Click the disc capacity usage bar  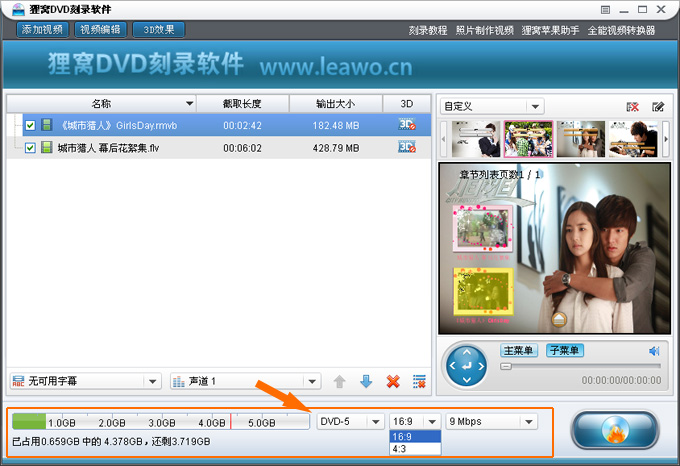pos(160,421)
